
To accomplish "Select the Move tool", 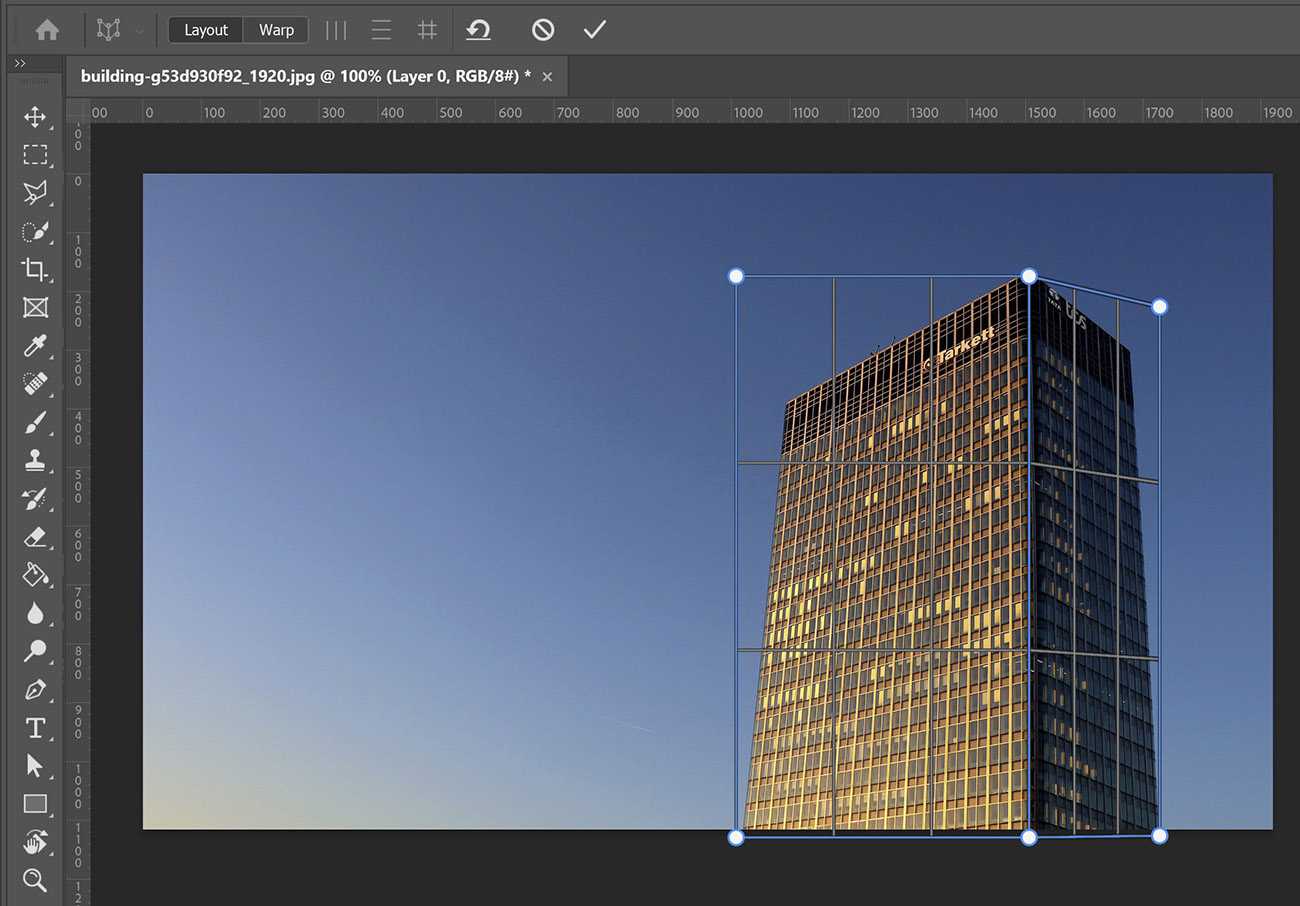I will [x=35, y=117].
